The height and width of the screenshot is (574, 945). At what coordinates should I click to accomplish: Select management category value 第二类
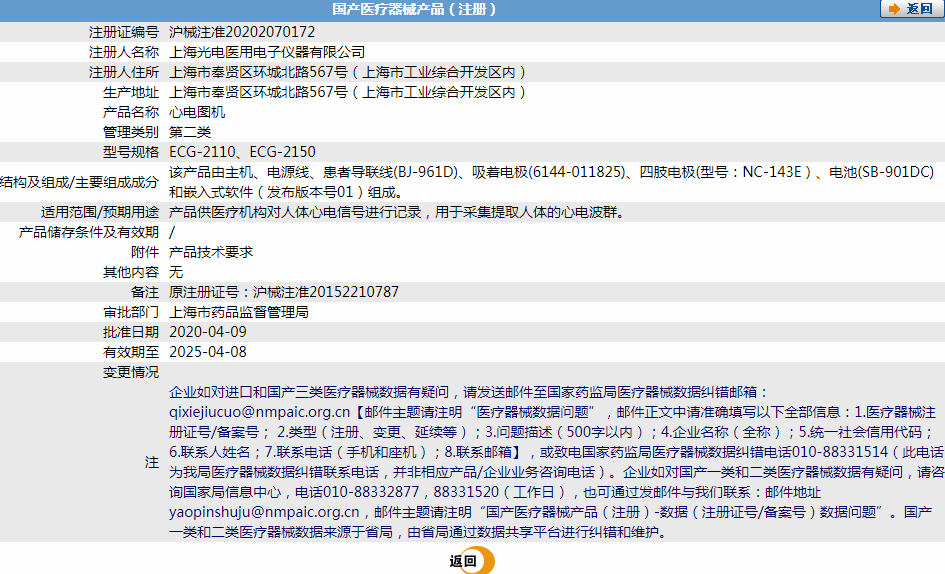point(190,131)
